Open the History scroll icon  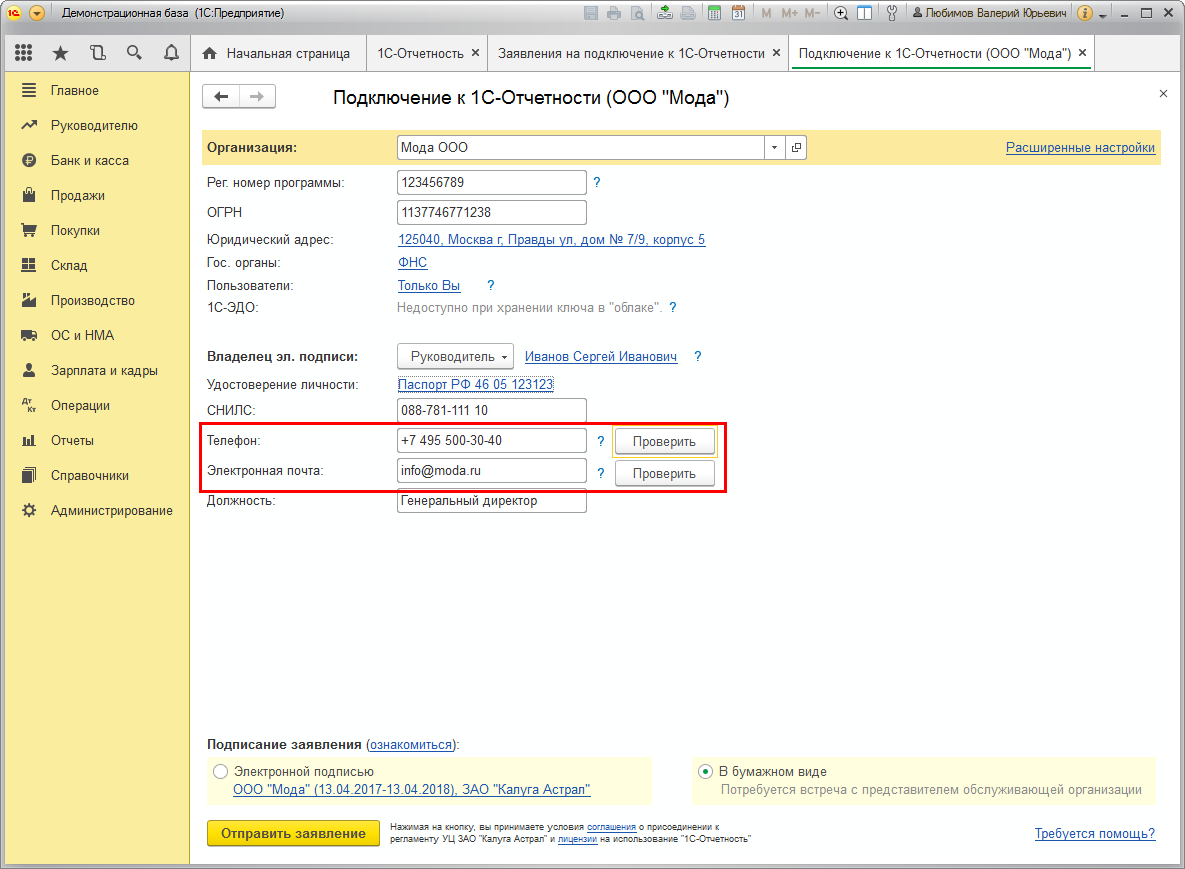point(97,53)
